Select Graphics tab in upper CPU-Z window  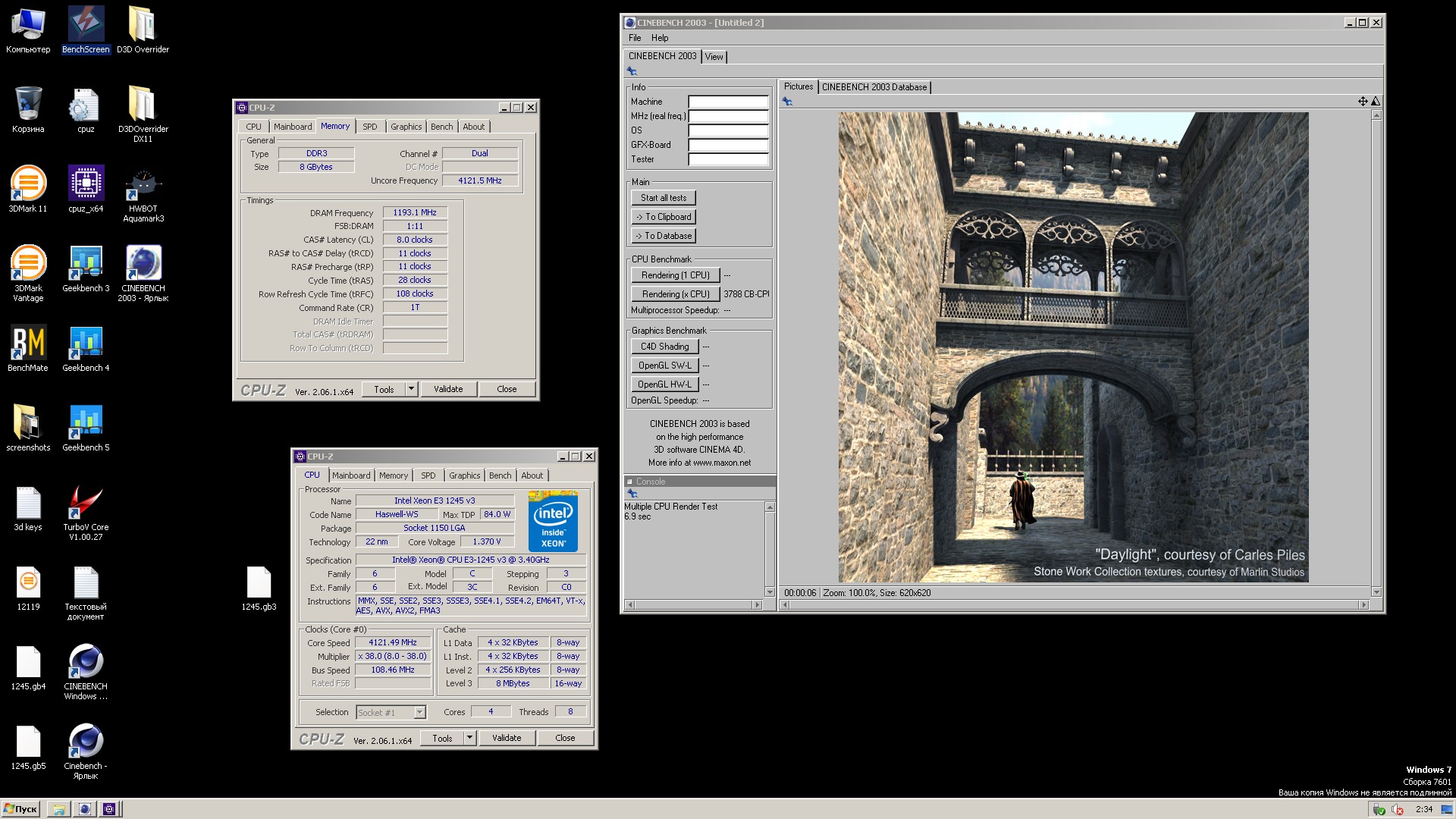(406, 127)
